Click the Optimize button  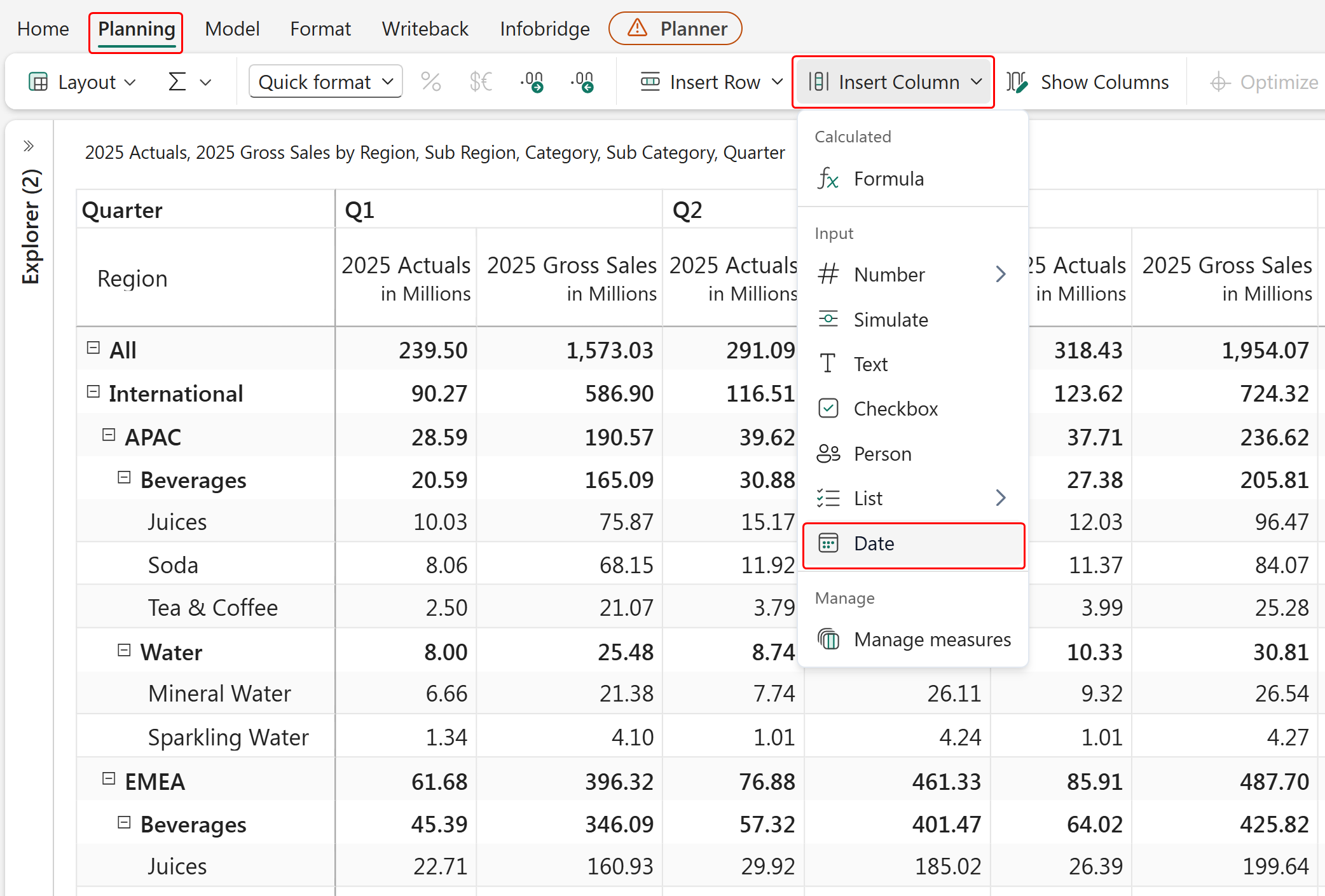(1264, 82)
